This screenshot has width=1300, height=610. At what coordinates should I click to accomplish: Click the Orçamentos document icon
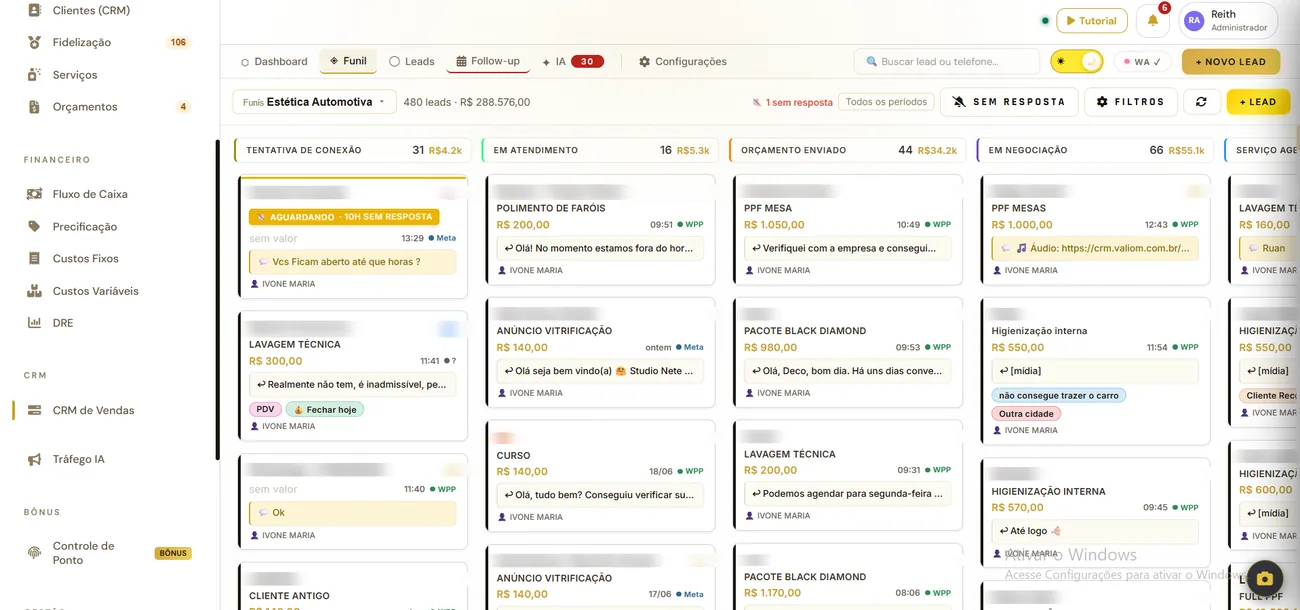tap(34, 106)
